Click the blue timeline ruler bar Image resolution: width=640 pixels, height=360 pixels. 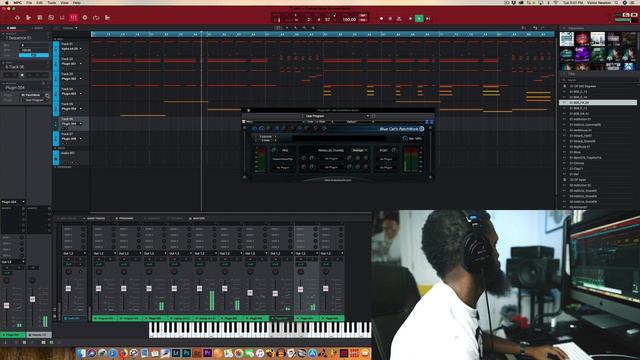pyautogui.click(x=322, y=34)
